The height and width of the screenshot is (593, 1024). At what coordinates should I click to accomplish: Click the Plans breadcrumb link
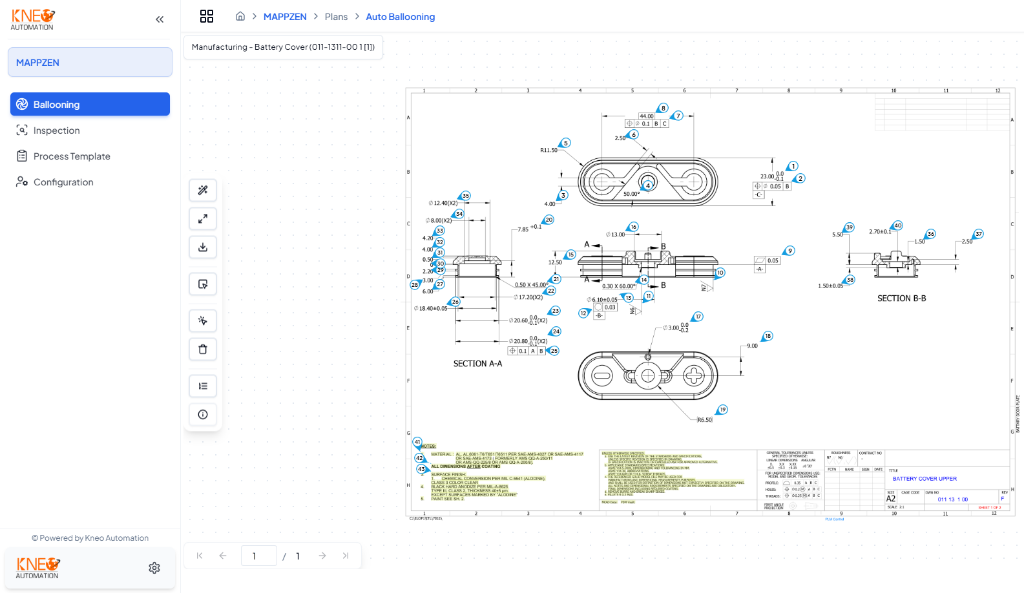pos(336,17)
